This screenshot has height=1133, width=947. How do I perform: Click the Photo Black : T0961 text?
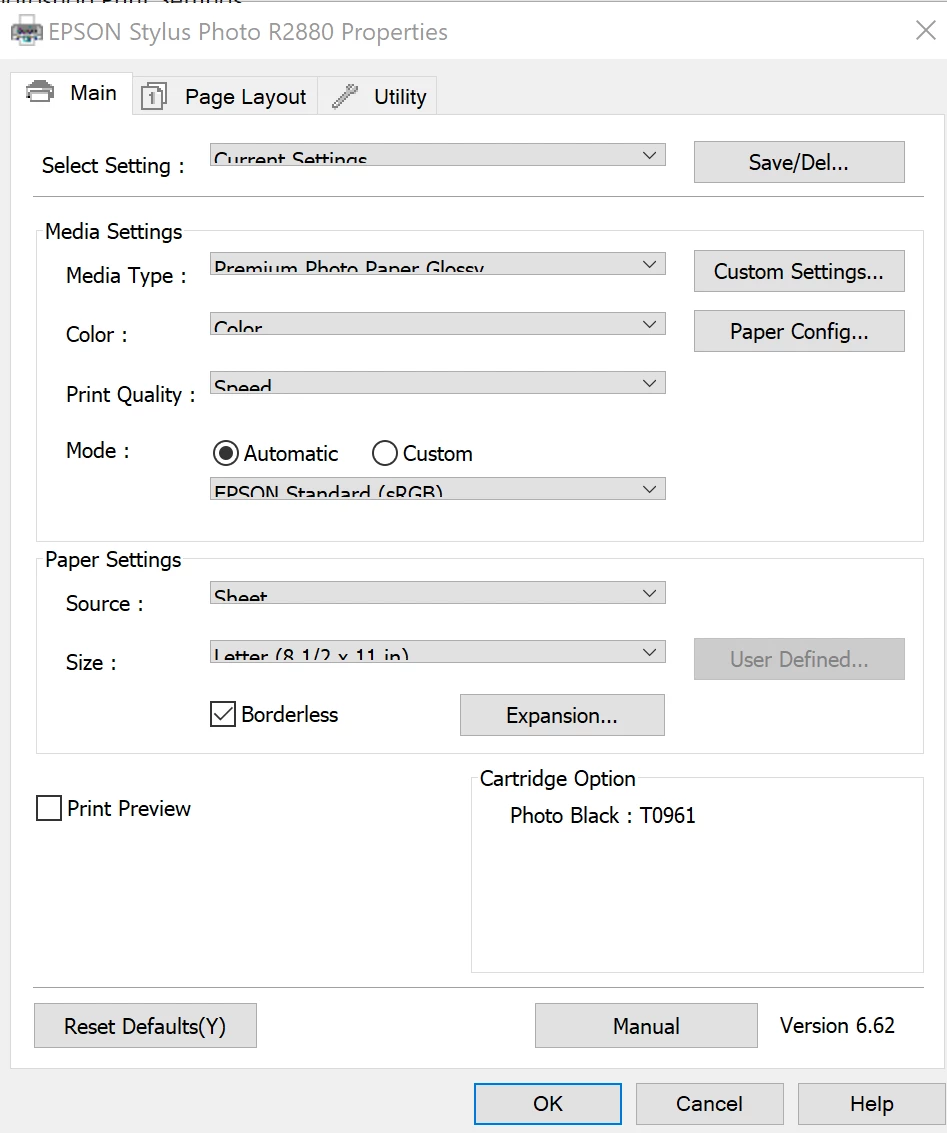pos(602,815)
